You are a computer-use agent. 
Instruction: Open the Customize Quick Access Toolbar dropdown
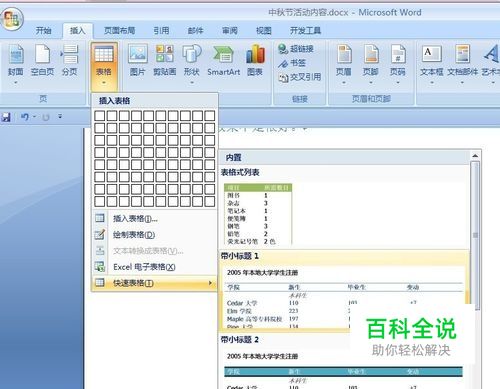tap(60, 116)
